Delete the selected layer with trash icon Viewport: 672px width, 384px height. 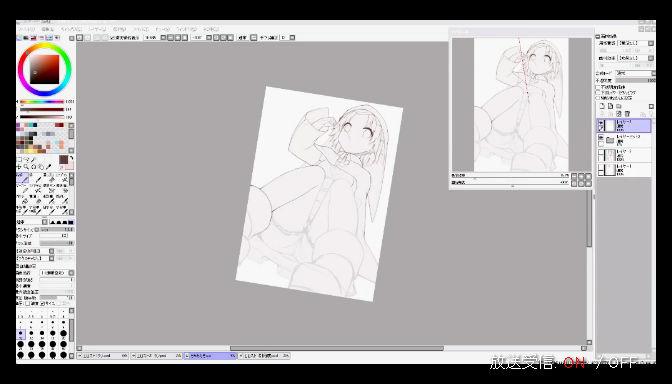tap(627, 114)
